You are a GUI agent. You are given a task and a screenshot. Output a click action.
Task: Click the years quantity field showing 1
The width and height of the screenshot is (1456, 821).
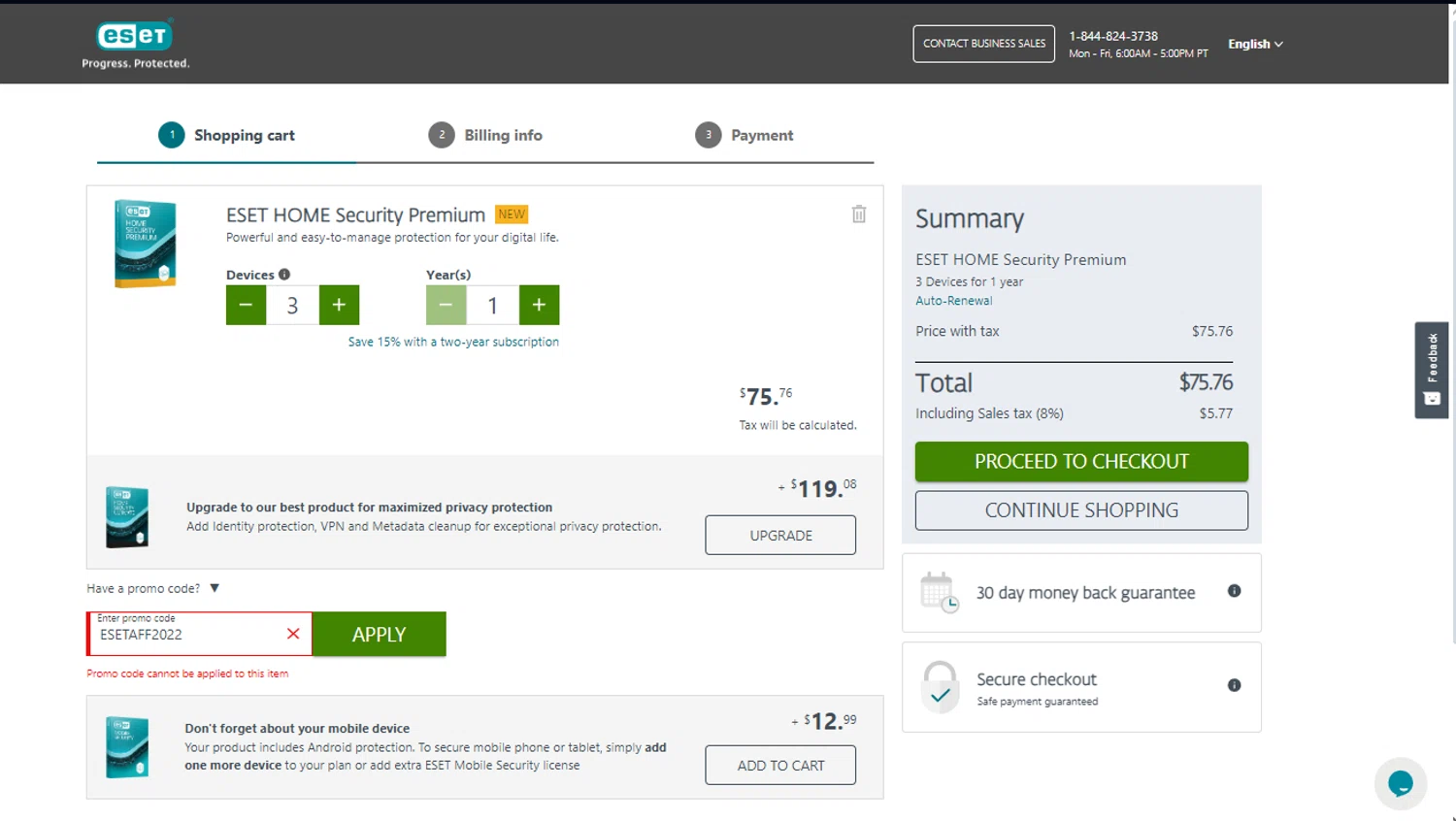[492, 306]
